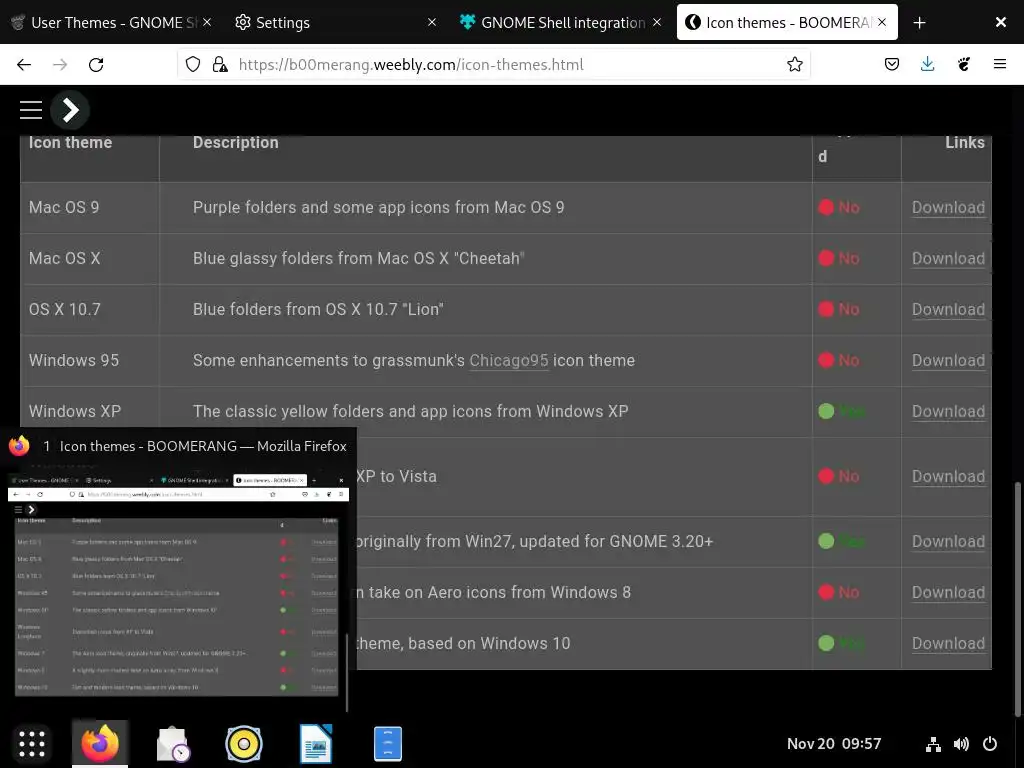Open the Chicago95 link
Image resolution: width=1024 pixels, height=768 pixels.
point(509,360)
